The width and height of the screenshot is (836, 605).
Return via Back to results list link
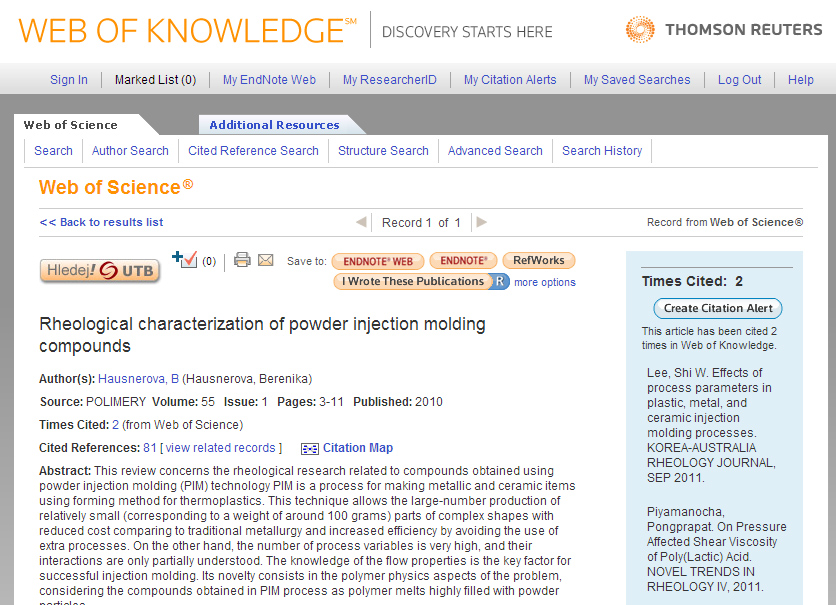pyautogui.click(x=101, y=222)
